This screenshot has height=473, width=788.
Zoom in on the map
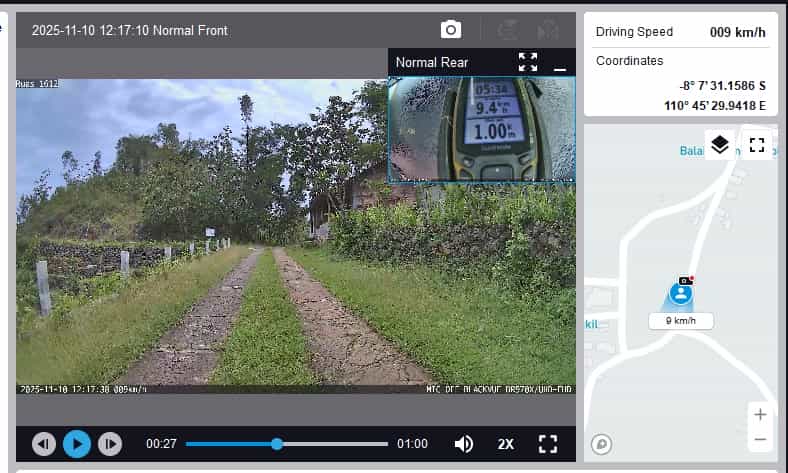[760, 414]
